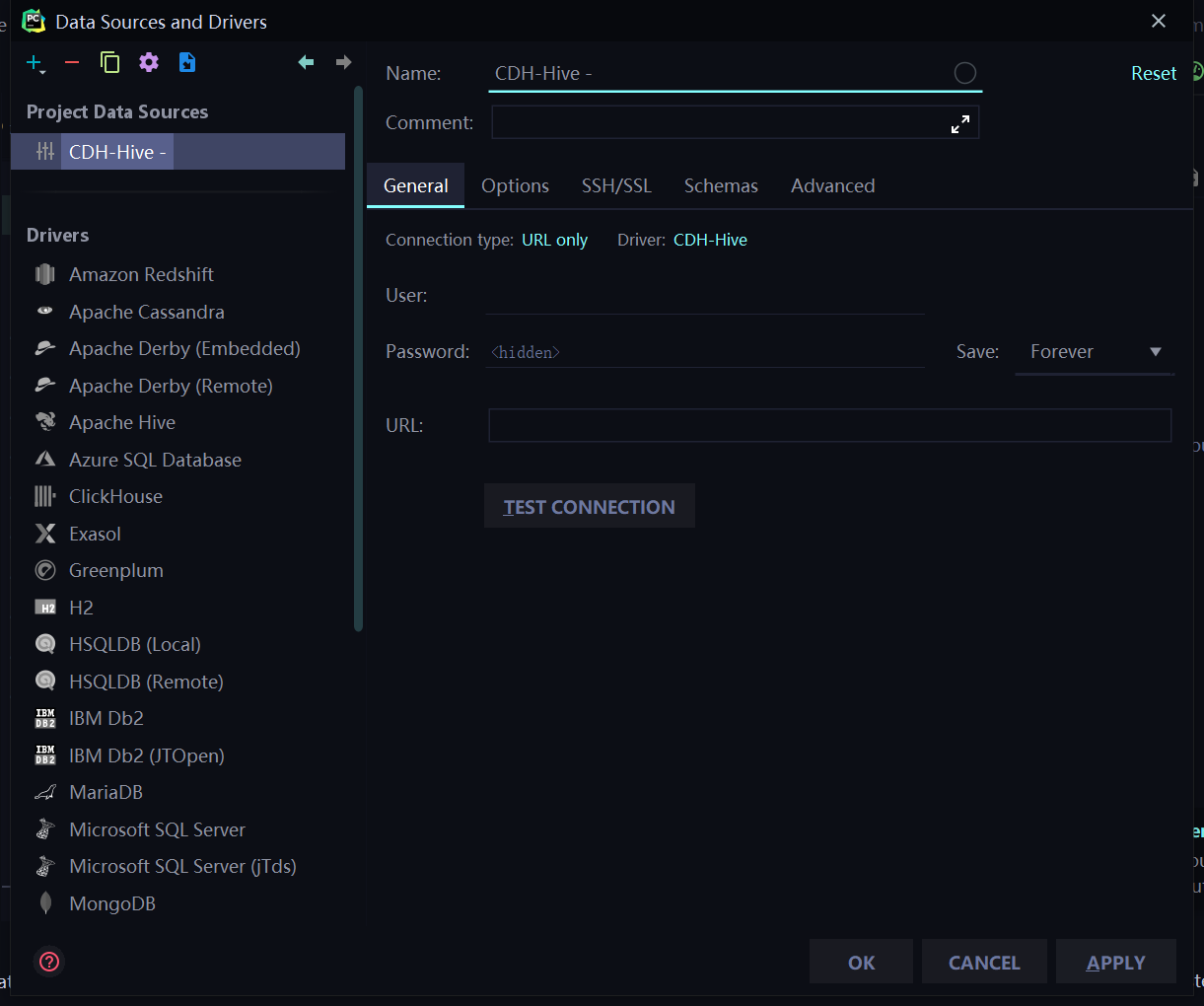Focus the Password hidden field
Screen dimensions: 1204x1006
(x=705, y=352)
